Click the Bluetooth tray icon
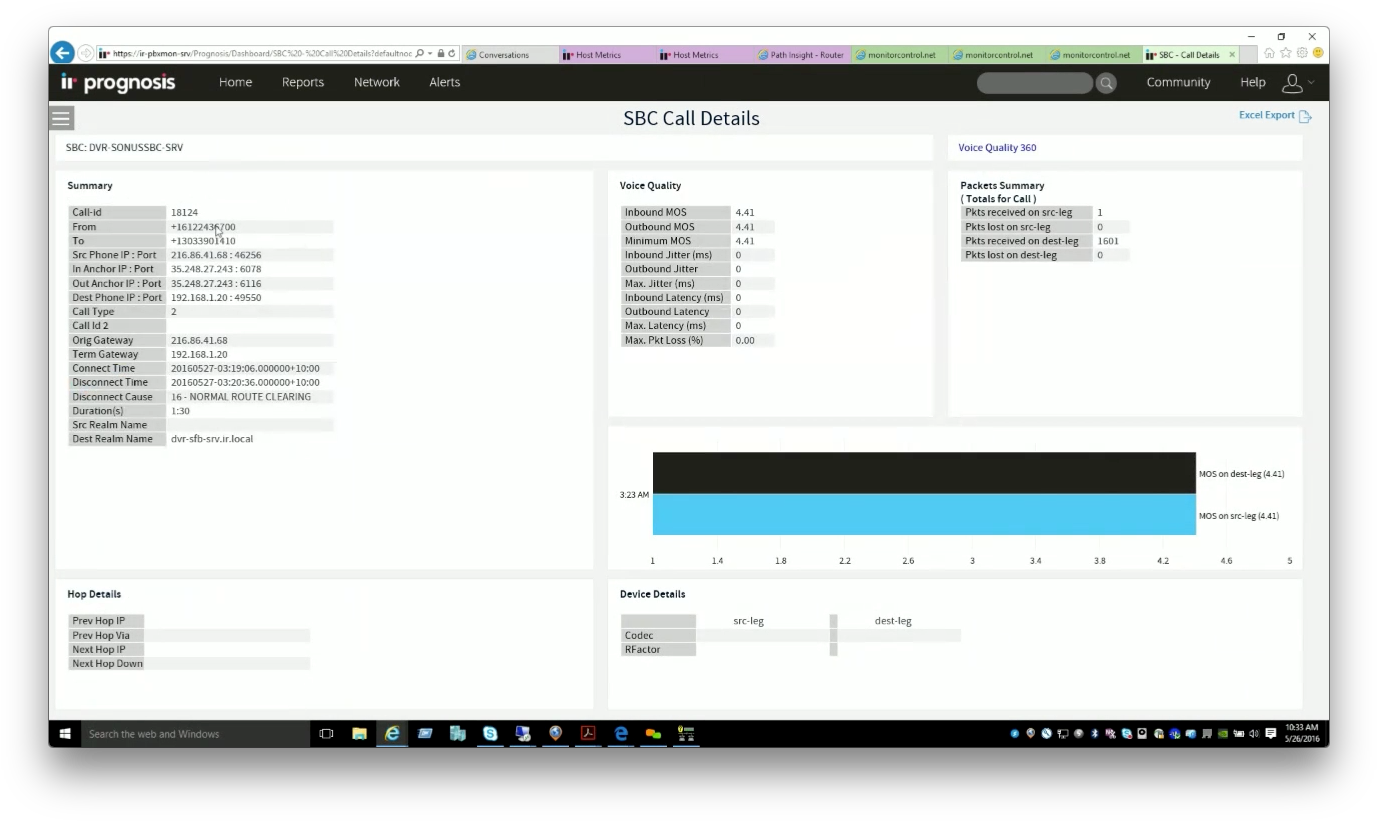Viewport: 1377px width, 821px height. click(x=1094, y=734)
